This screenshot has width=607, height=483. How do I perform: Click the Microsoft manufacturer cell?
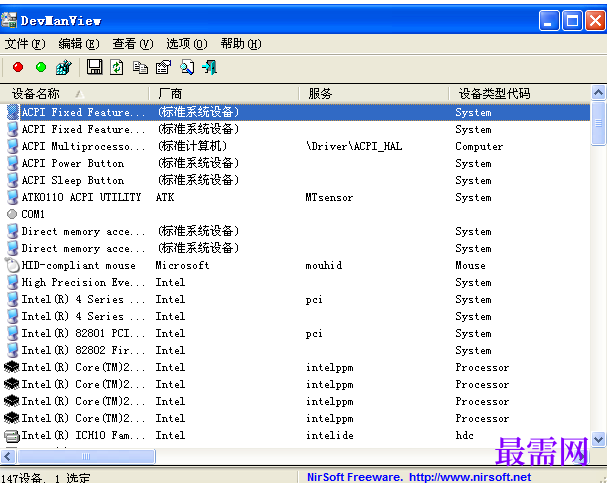(x=182, y=265)
